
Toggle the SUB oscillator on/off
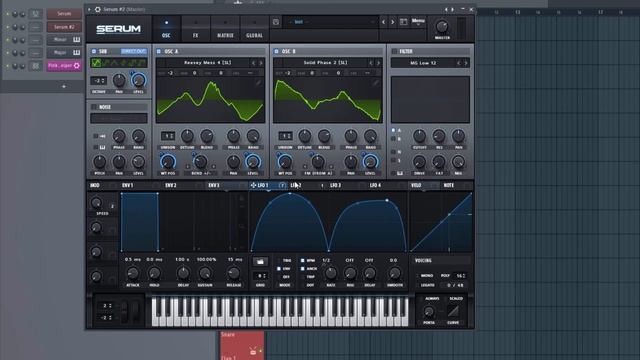[93, 51]
